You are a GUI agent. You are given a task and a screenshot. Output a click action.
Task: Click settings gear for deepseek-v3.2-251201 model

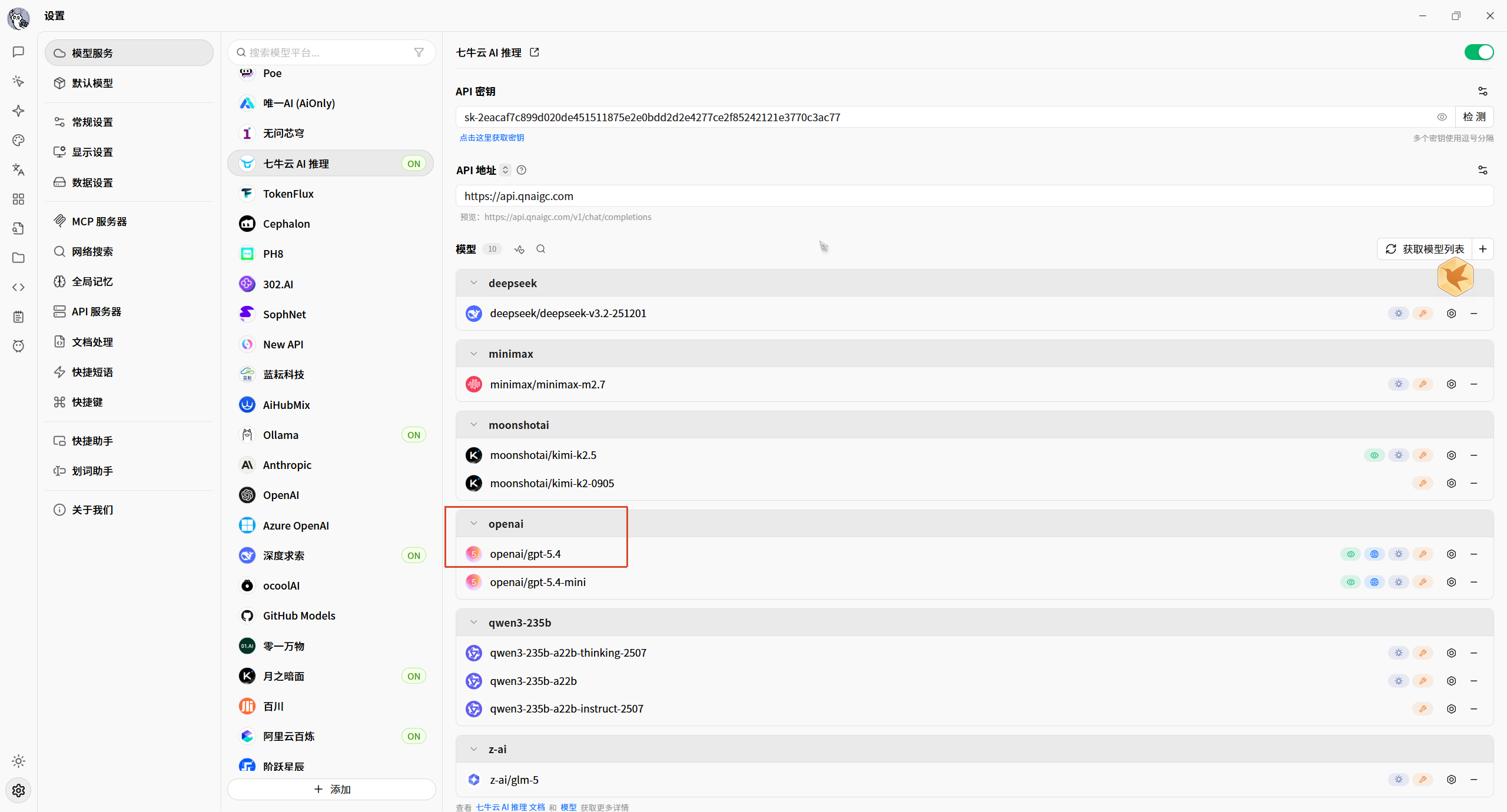click(x=1451, y=314)
